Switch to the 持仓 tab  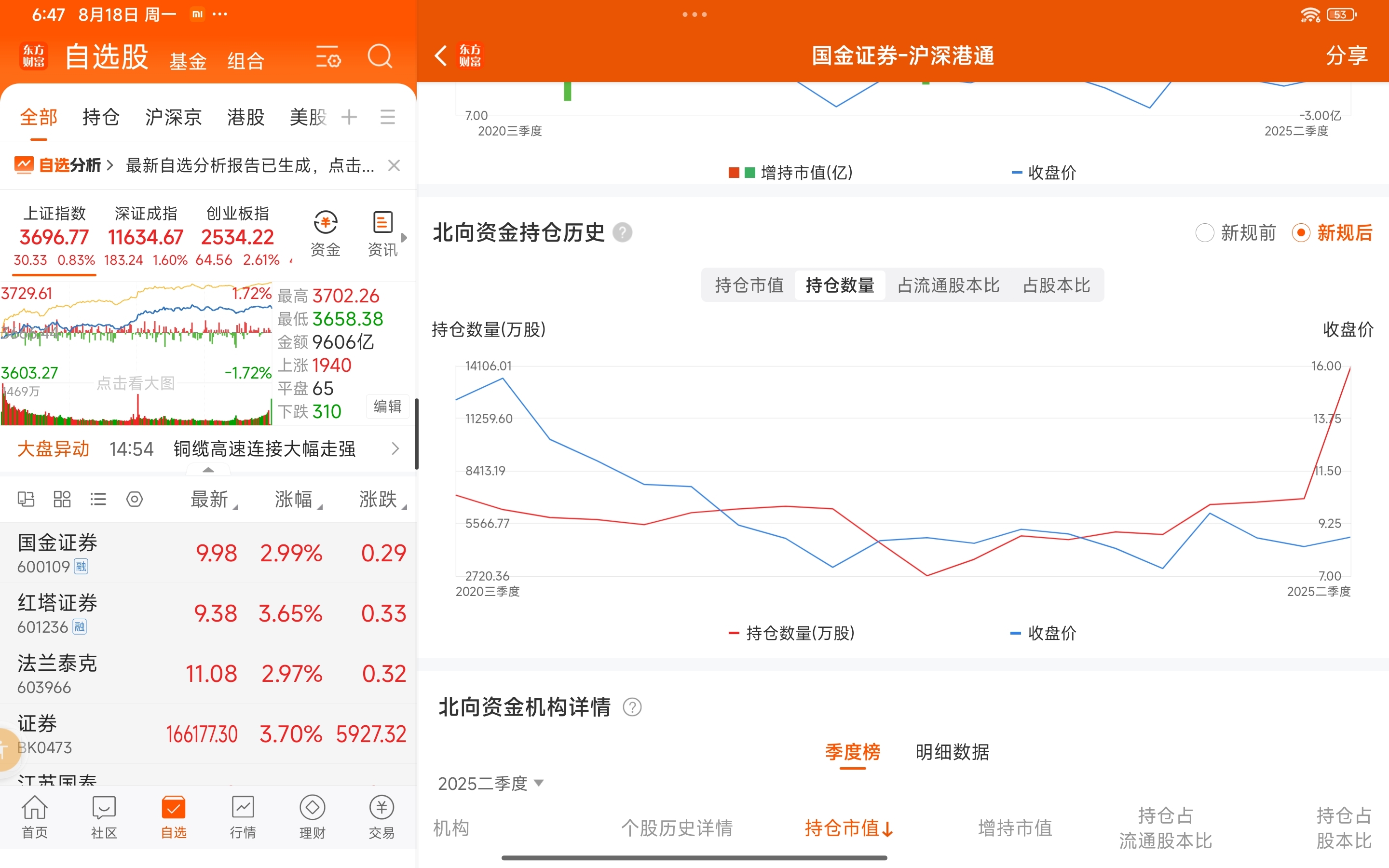(x=101, y=117)
